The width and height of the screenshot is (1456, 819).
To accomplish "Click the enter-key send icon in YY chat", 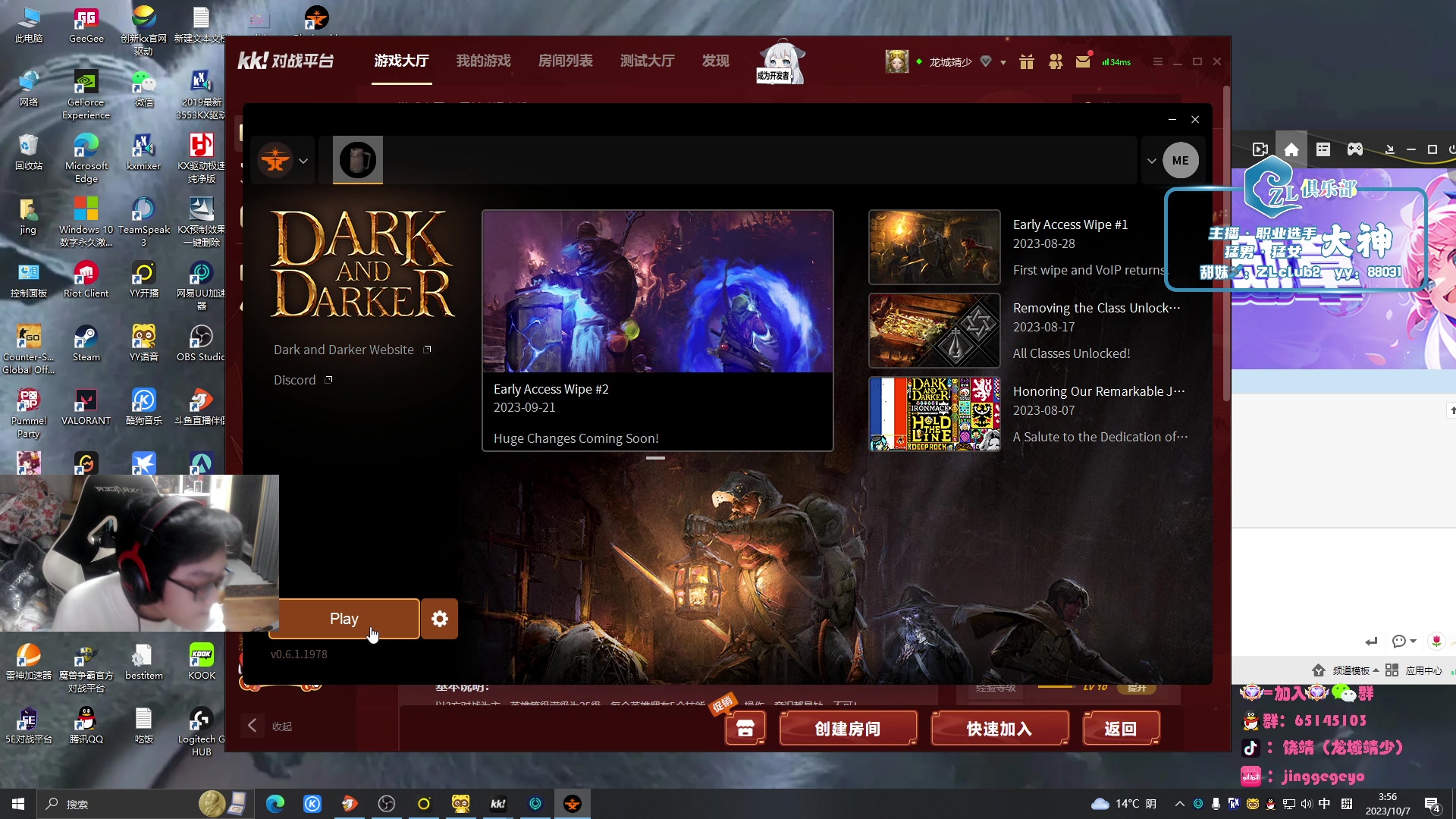I will (1371, 642).
